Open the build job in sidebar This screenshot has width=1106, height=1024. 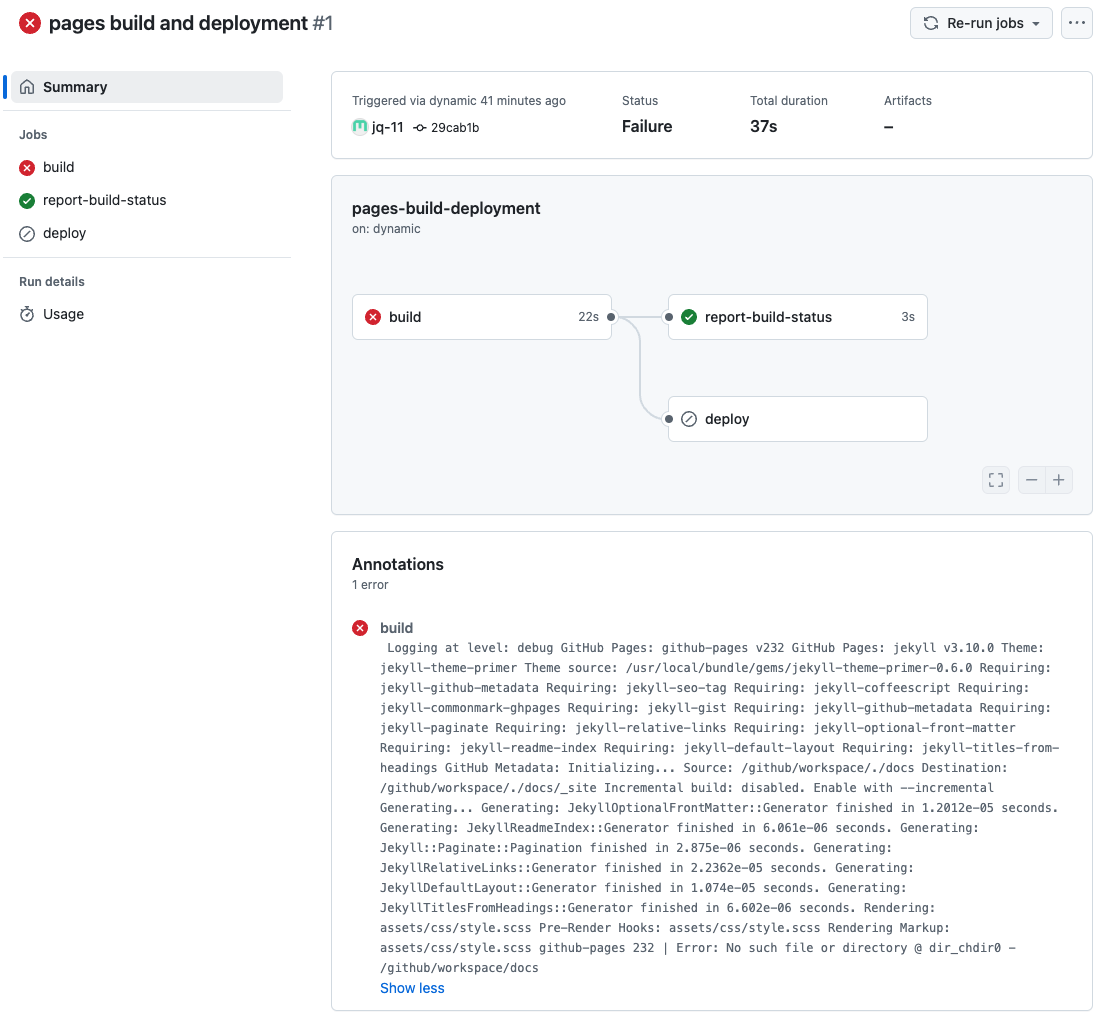(x=58, y=167)
